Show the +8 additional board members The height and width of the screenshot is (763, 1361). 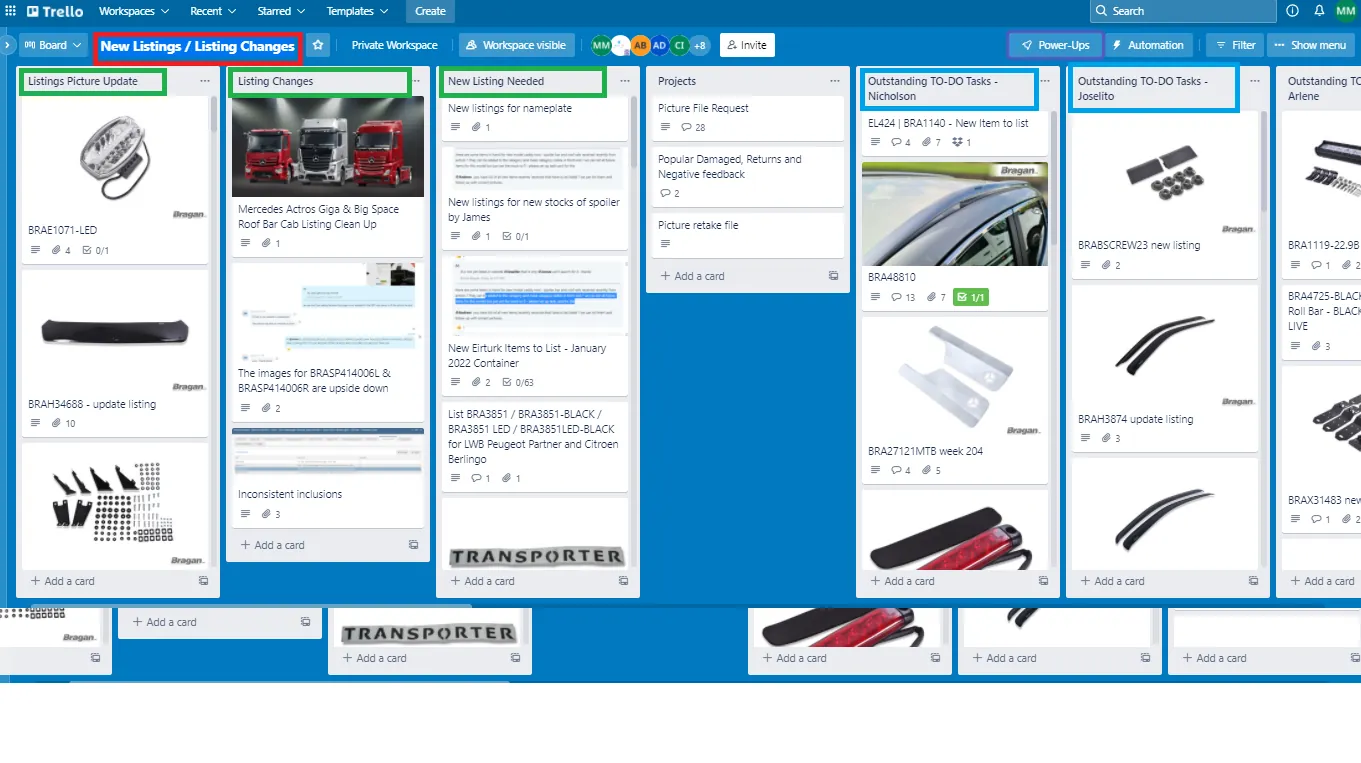pyautogui.click(x=700, y=45)
